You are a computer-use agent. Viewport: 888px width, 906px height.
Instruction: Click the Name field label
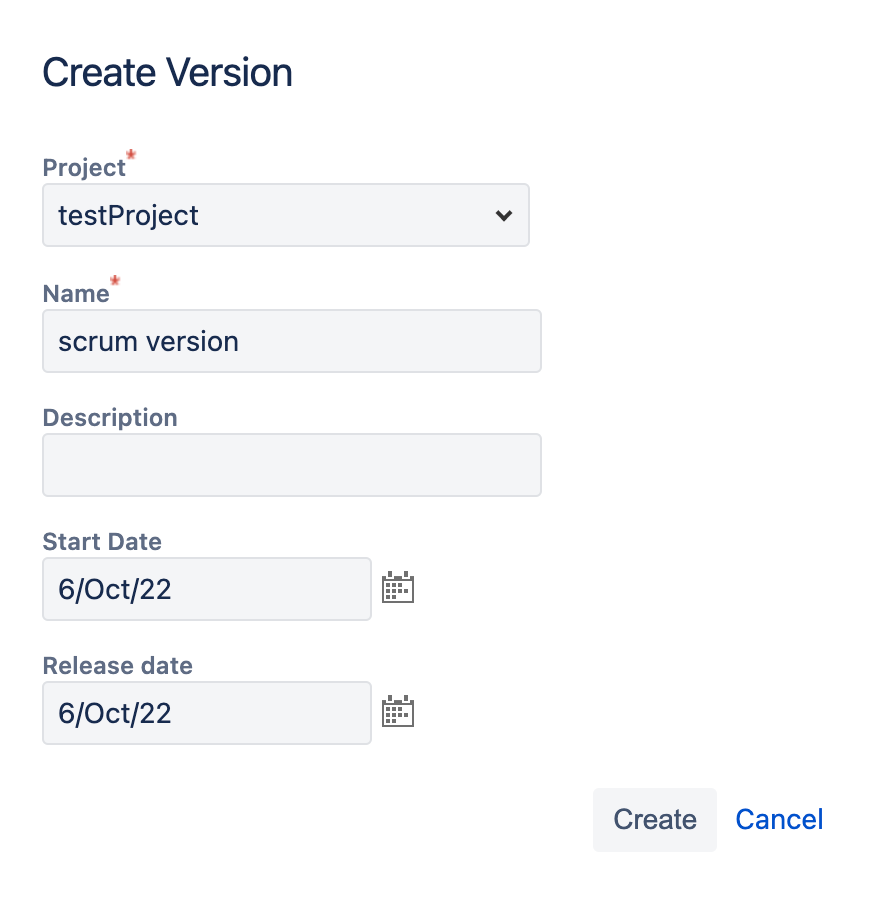[76, 294]
